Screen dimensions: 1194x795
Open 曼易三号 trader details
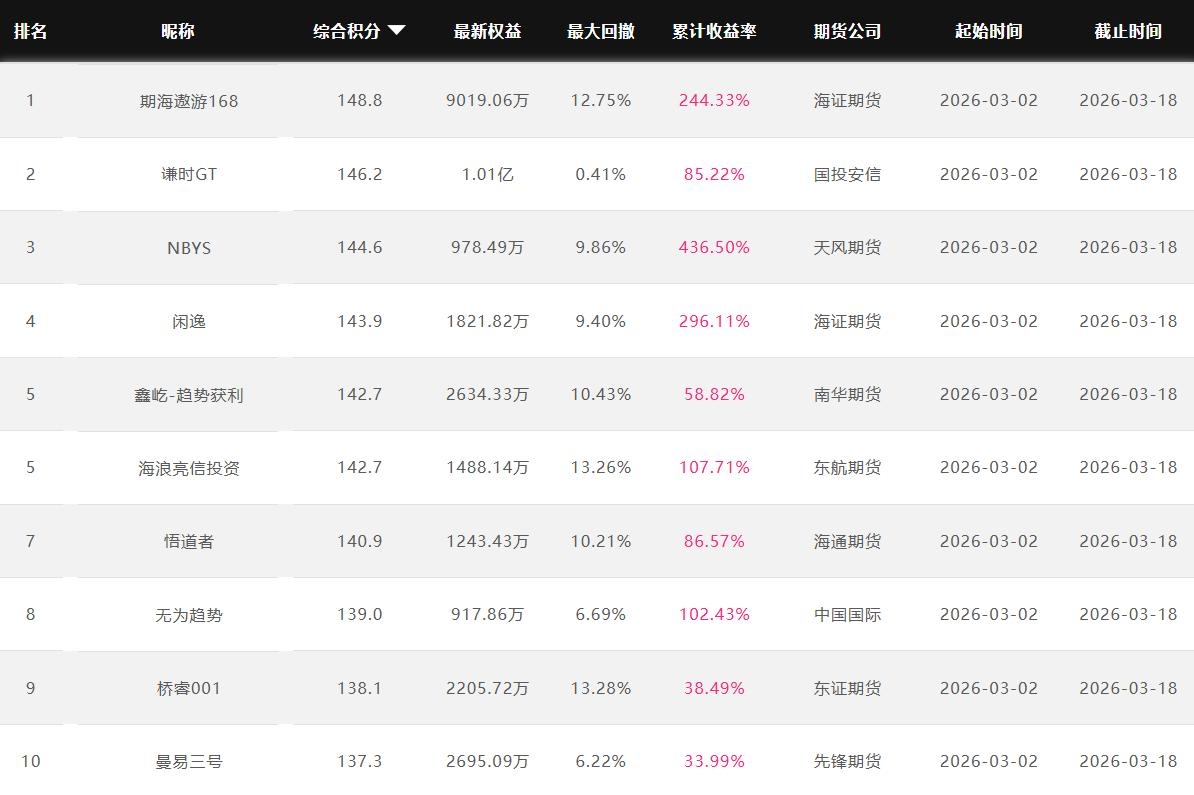[x=189, y=762]
